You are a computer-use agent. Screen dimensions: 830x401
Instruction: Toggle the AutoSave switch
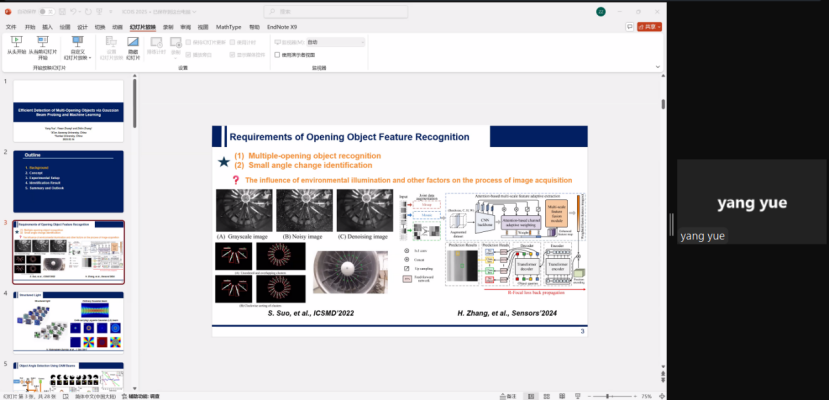tap(47, 11)
